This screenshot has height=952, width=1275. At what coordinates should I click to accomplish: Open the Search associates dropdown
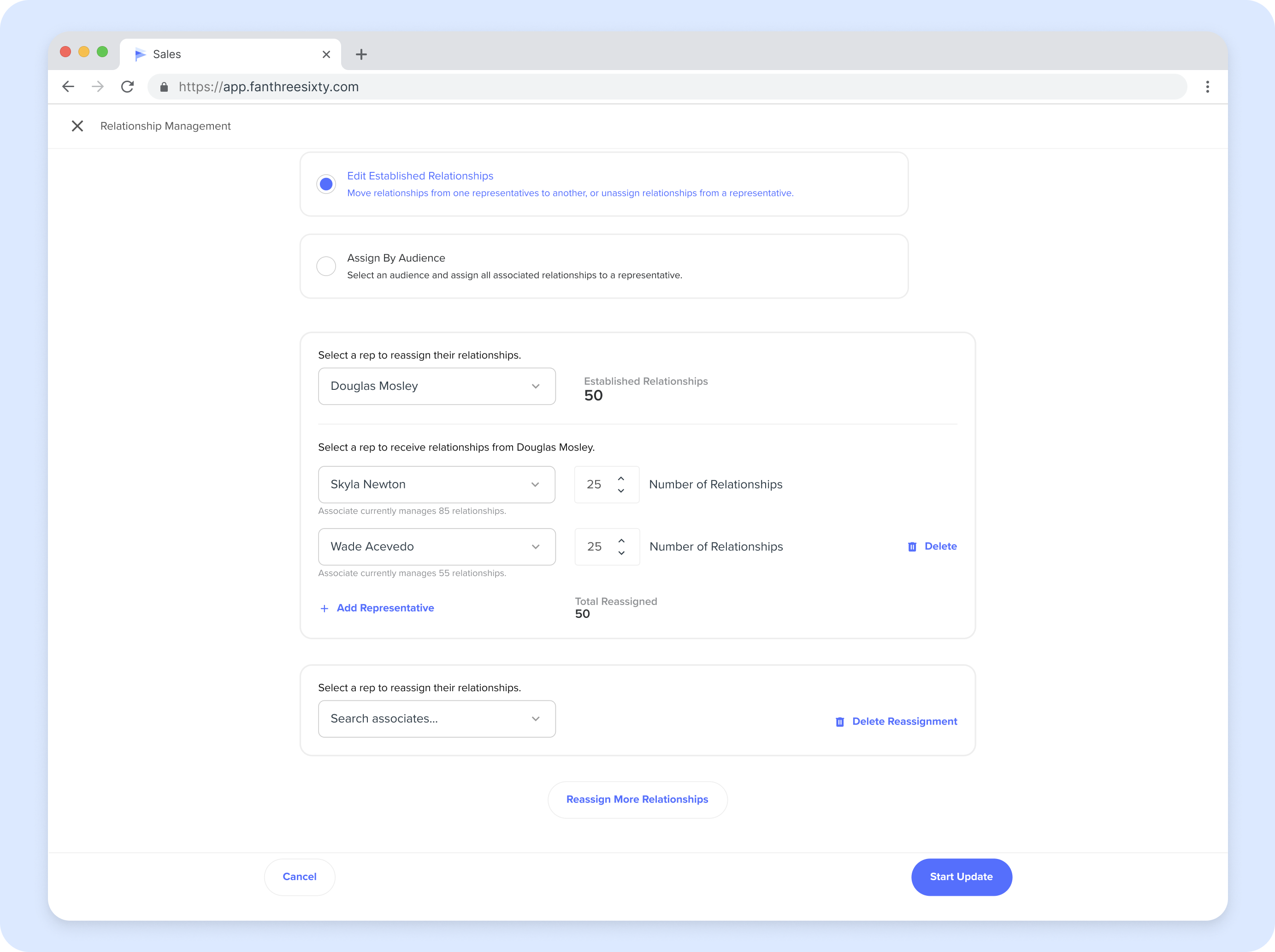pos(437,719)
